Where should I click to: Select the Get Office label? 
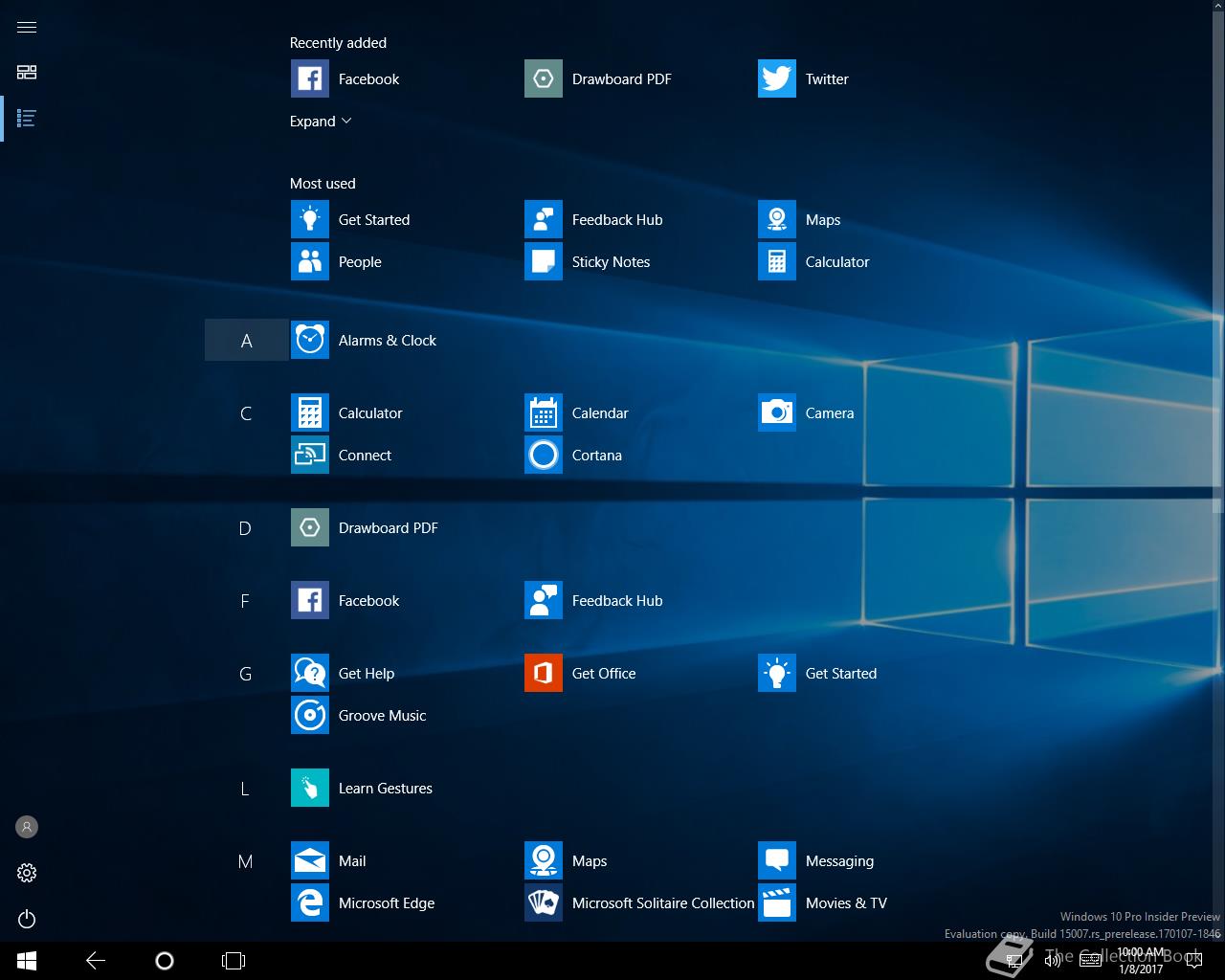[603, 674]
